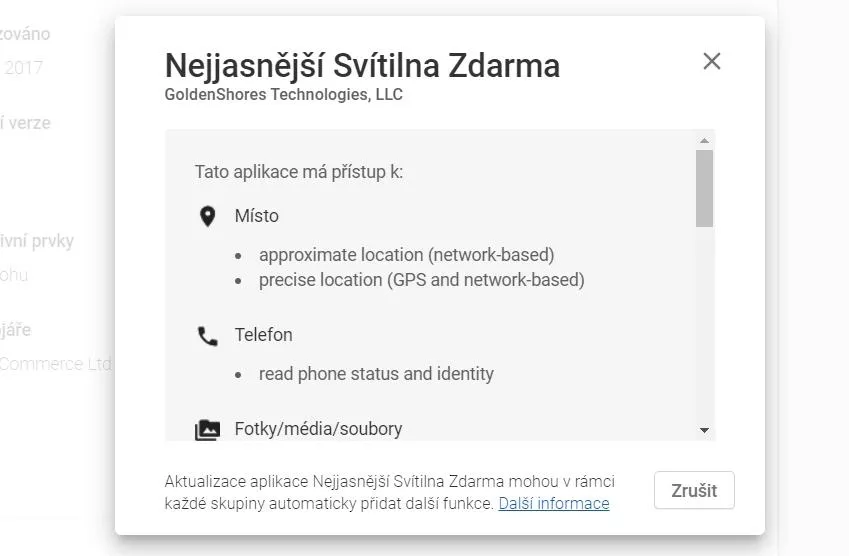Click developer name GoldenShores Technologies, LLC
Image resolution: width=849 pixels, height=556 pixels.
[284, 95]
